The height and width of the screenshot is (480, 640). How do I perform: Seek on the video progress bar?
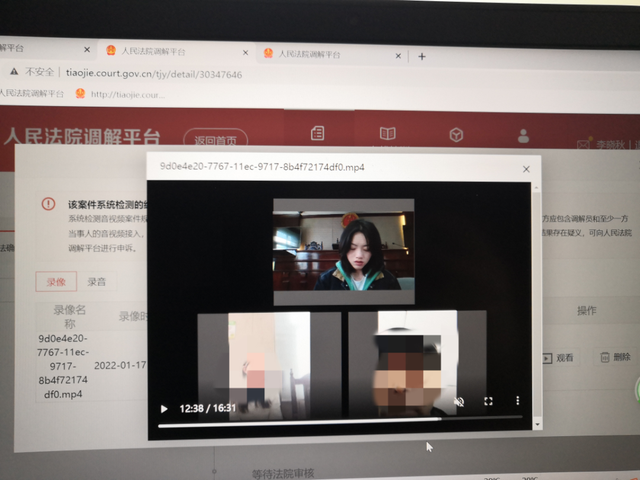340,422
